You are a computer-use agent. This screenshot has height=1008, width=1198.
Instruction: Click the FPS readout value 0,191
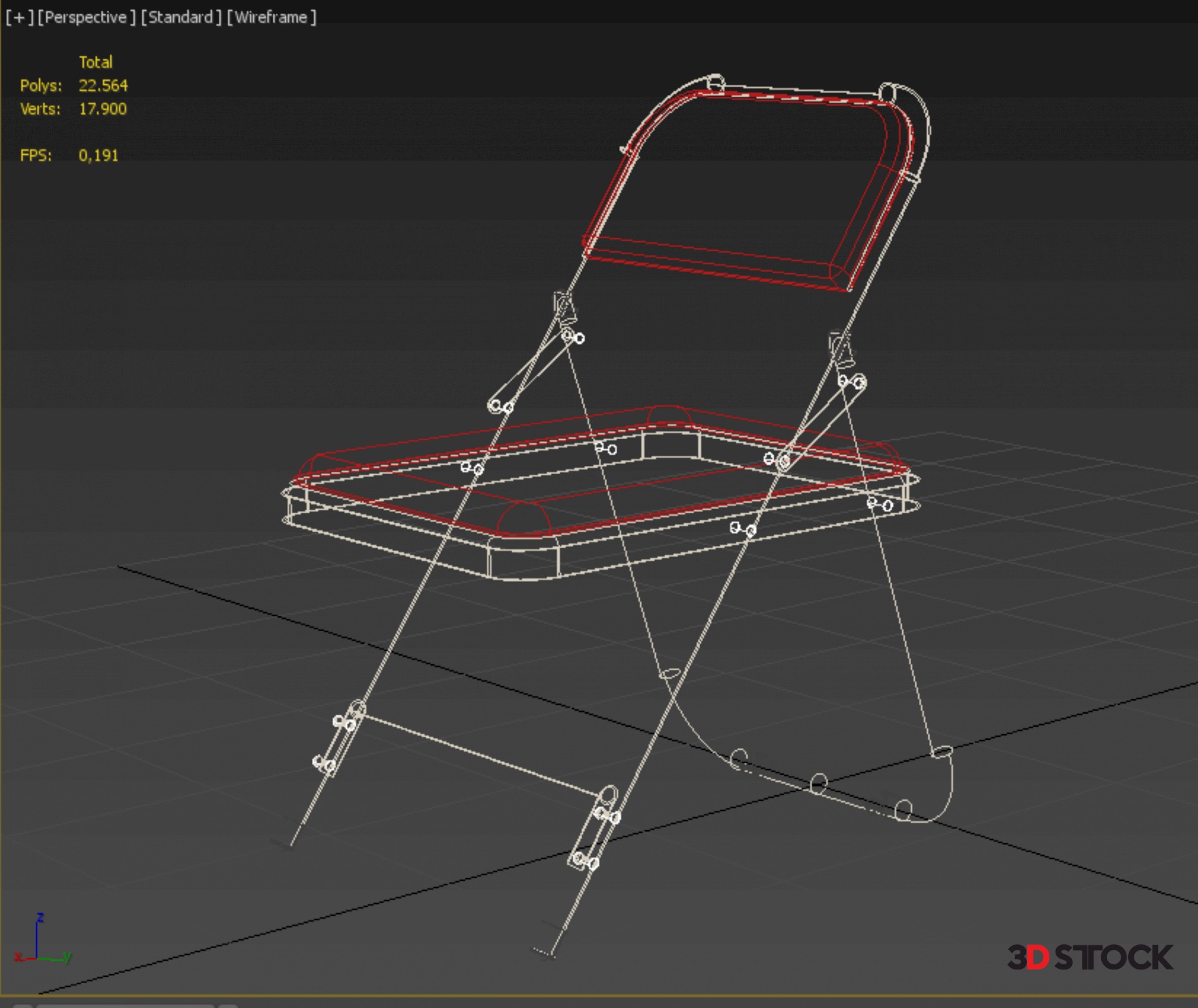click(99, 155)
